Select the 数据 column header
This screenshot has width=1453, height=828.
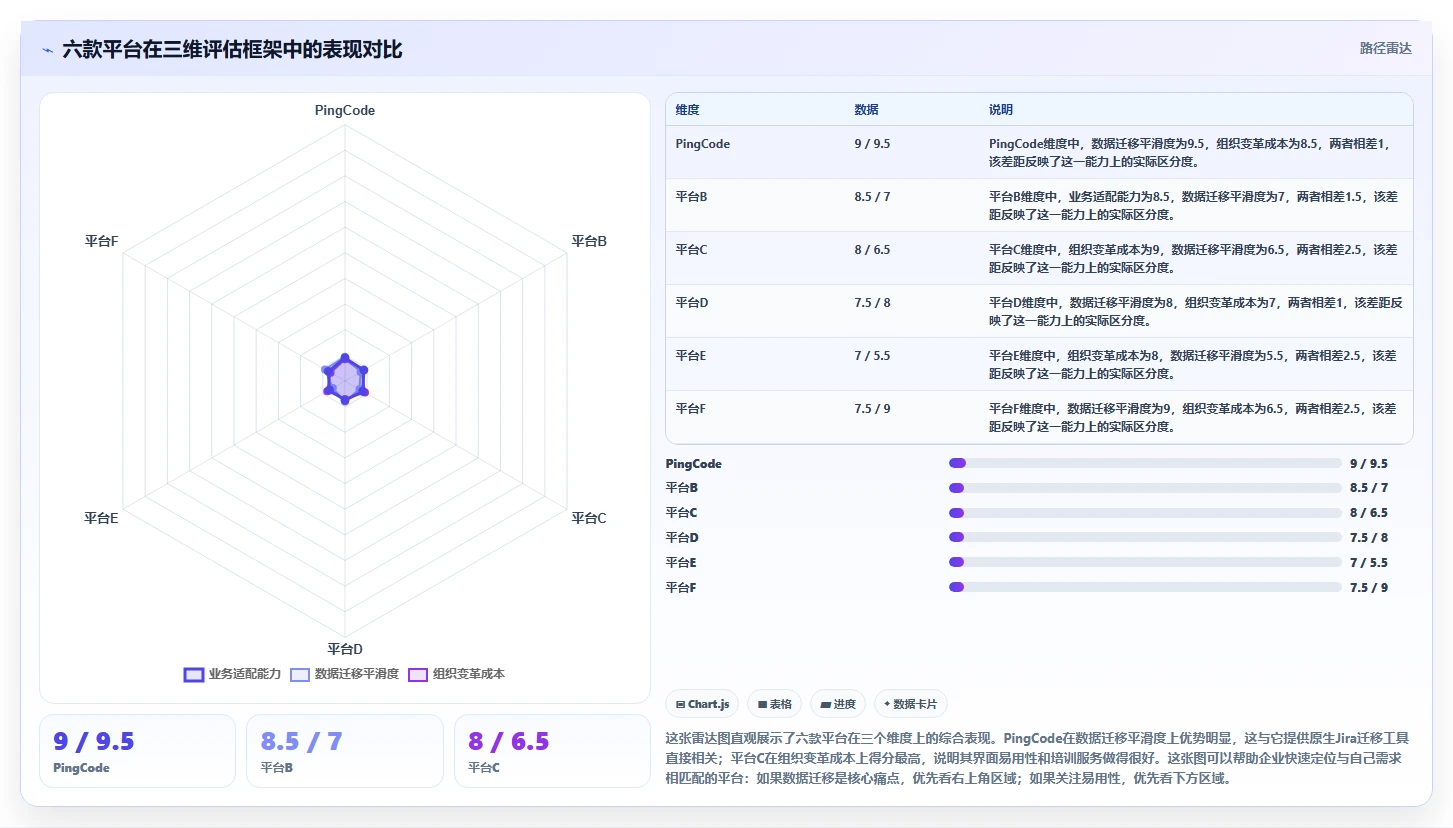pyautogui.click(x=866, y=110)
